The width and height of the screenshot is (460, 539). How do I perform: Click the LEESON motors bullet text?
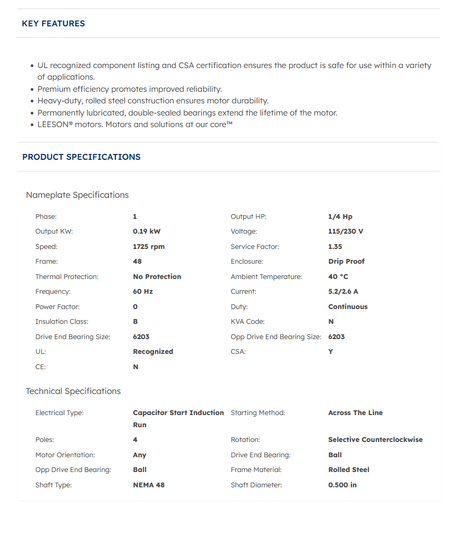coord(135,124)
